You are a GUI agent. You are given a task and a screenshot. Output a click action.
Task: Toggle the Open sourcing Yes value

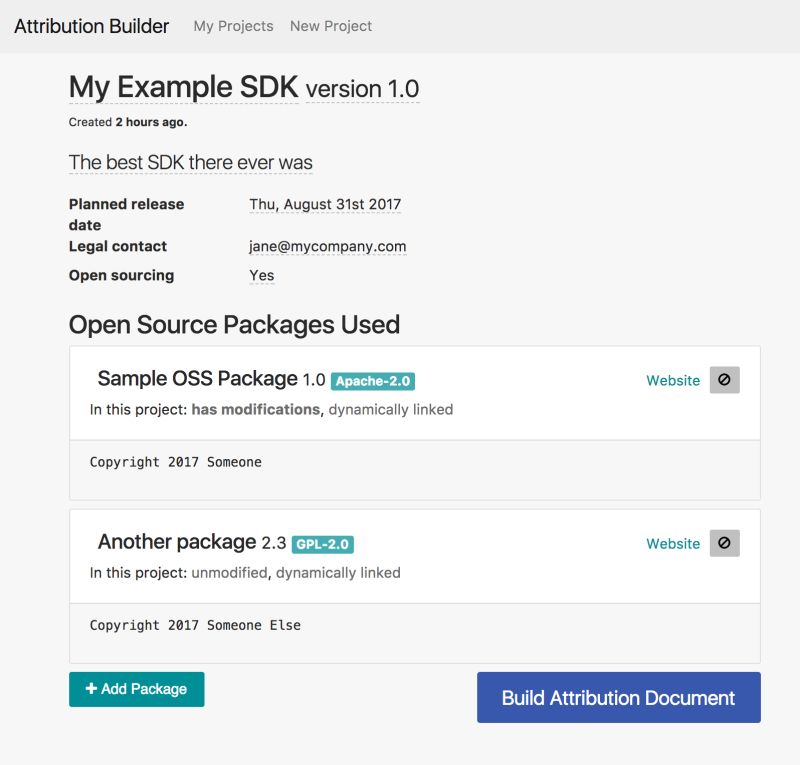[x=261, y=275]
